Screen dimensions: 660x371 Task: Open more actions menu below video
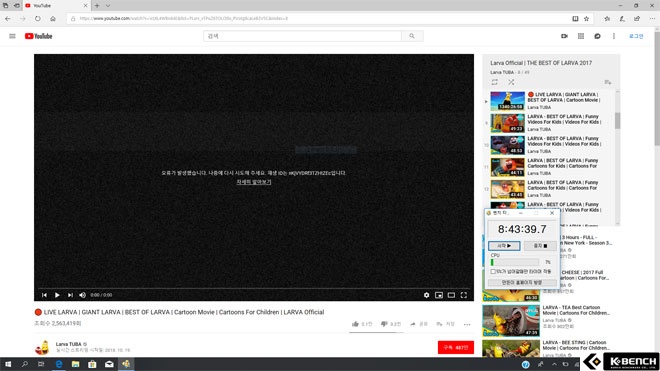pos(467,324)
